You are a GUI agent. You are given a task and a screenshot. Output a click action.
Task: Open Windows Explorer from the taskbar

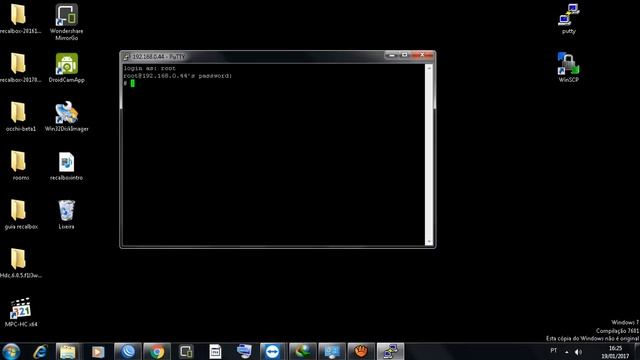[68, 351]
